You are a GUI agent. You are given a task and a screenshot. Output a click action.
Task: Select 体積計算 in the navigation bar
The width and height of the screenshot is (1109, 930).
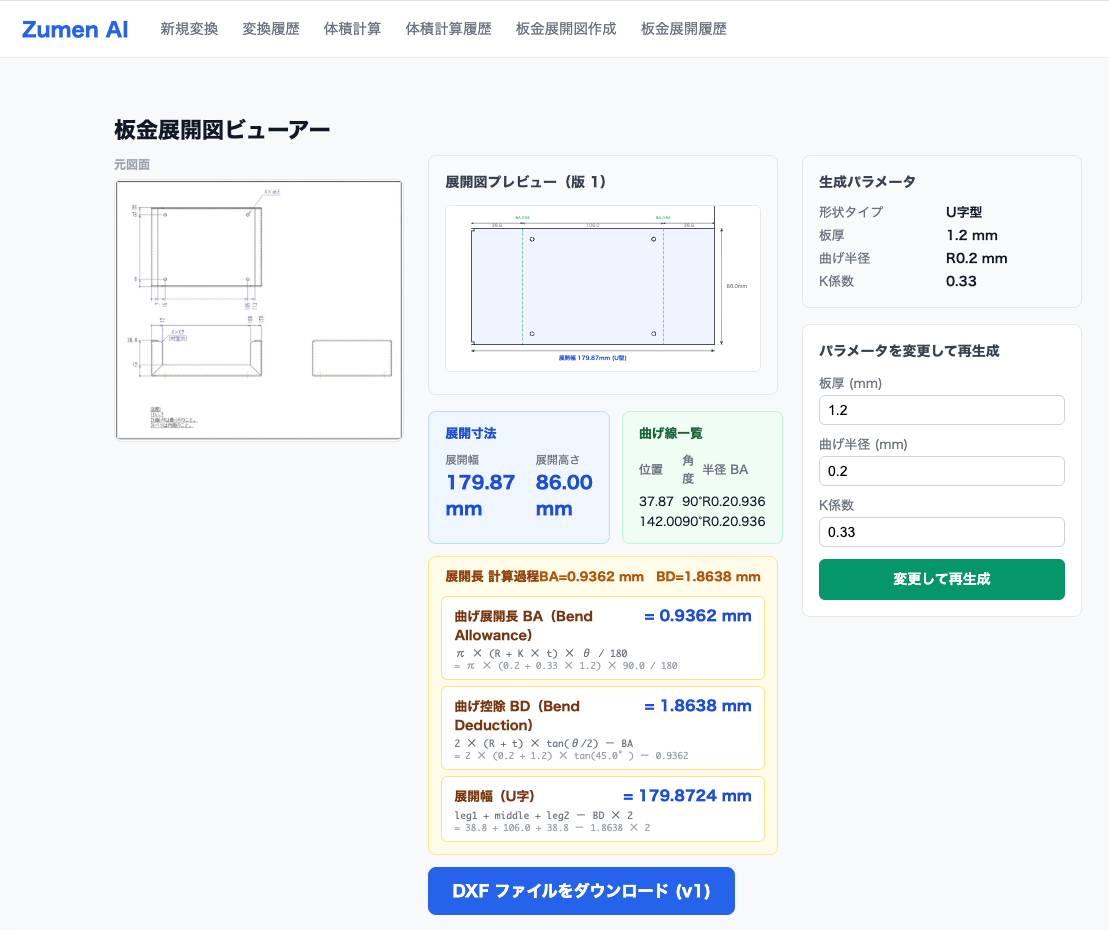click(352, 29)
